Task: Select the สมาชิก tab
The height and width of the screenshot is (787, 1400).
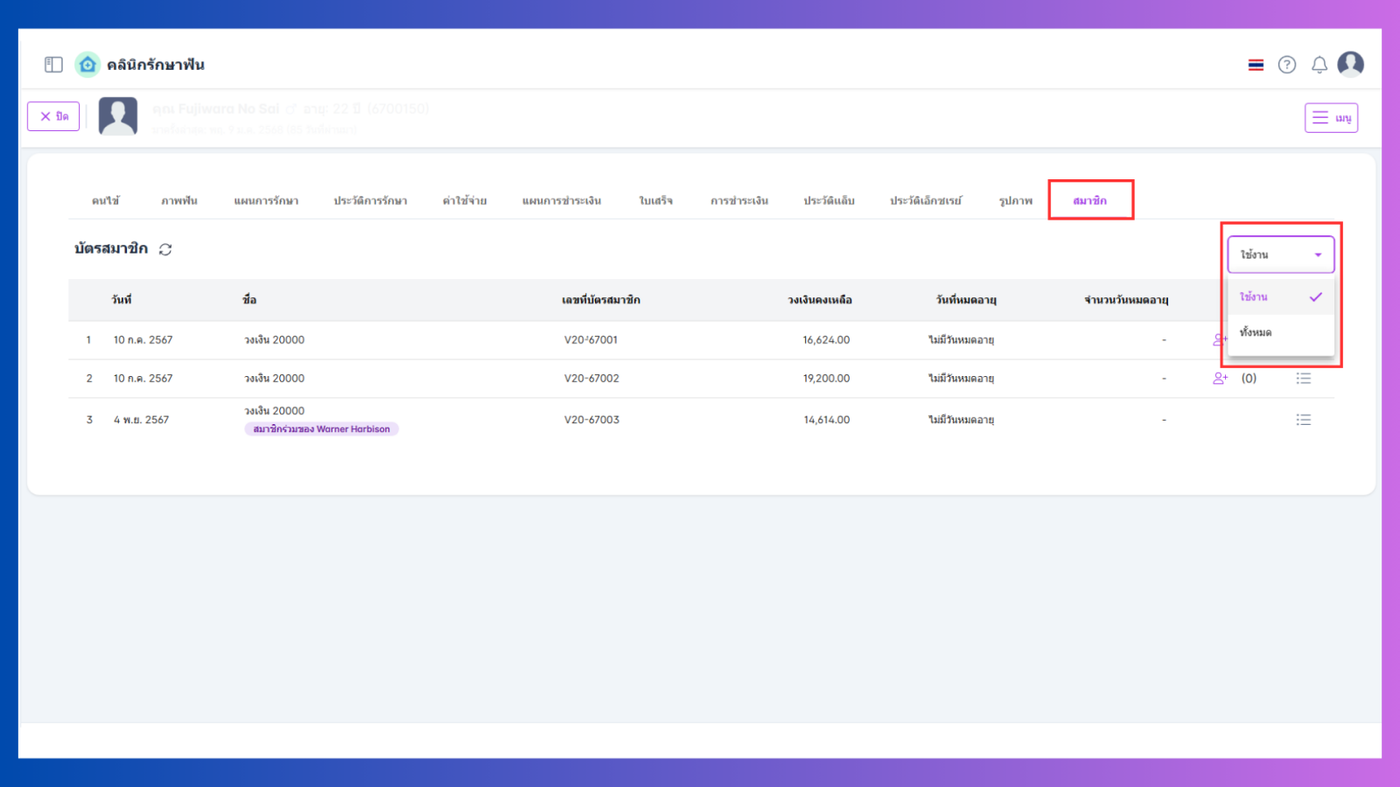Action: pos(1090,201)
